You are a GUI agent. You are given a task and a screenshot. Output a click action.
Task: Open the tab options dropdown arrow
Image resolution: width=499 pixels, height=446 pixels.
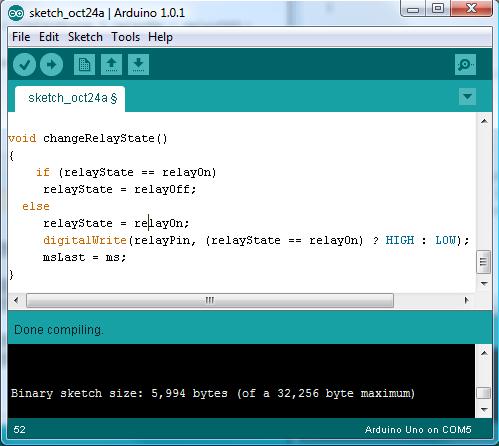tap(467, 97)
